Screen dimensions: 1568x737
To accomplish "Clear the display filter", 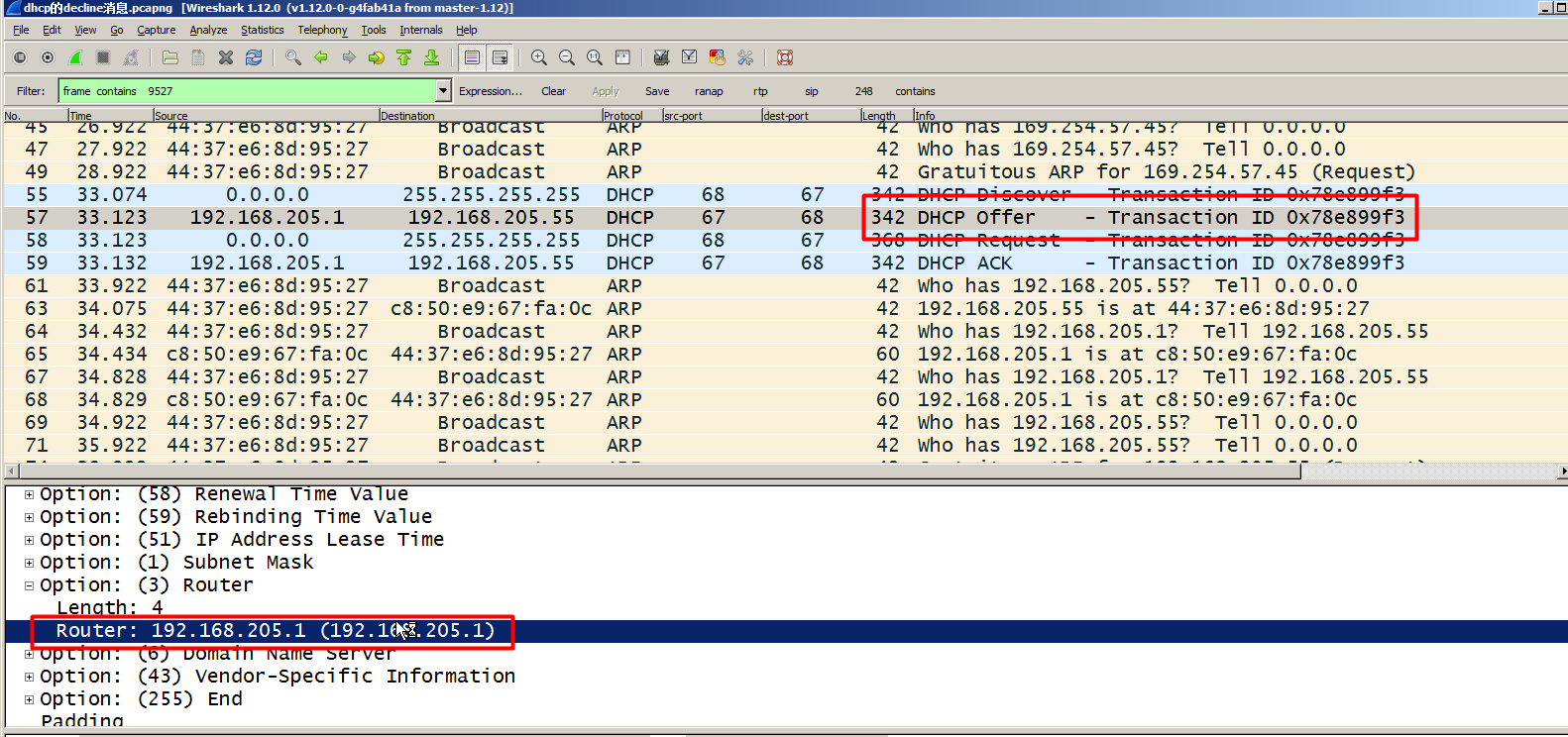I will 553,91.
